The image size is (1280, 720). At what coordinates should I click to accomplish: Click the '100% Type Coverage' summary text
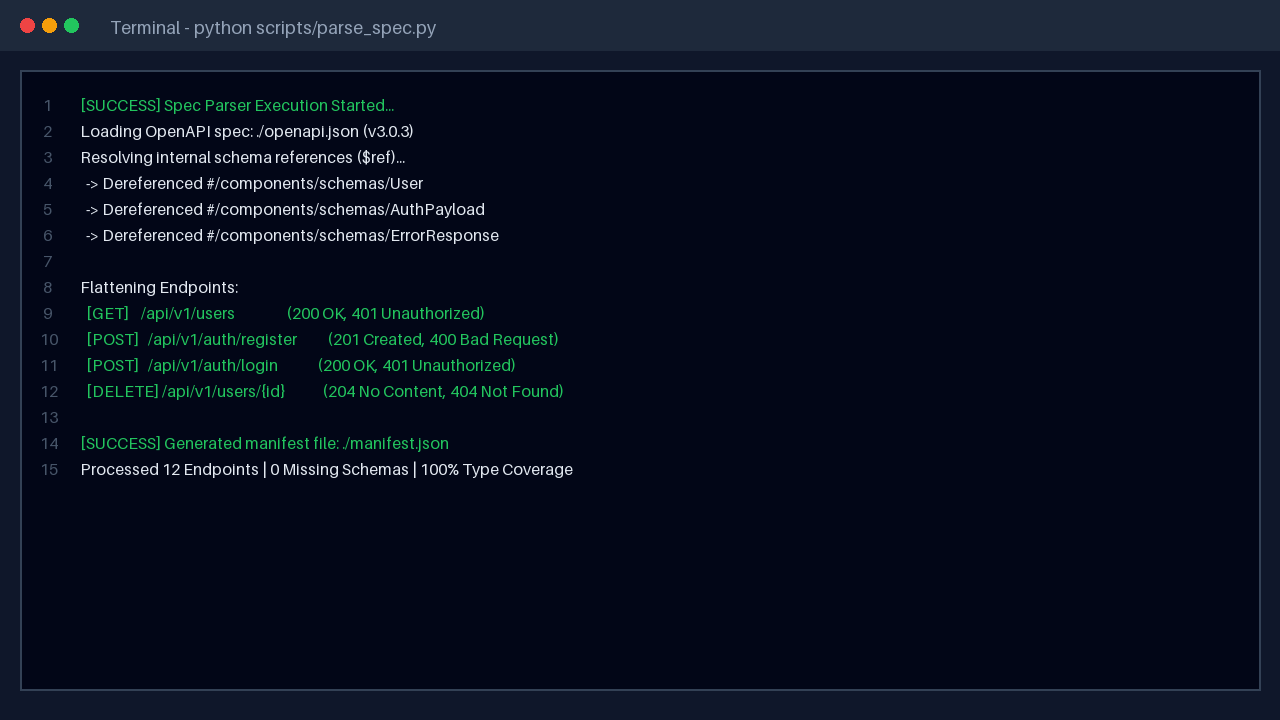point(497,470)
